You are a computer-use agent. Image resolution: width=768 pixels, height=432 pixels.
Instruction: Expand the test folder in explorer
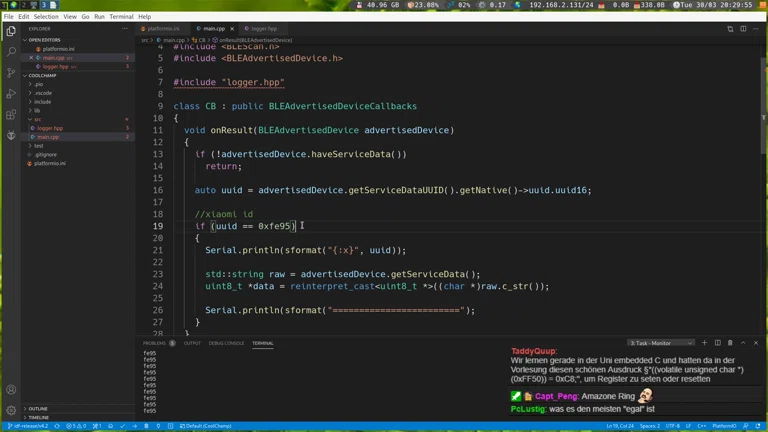click(x=39, y=146)
